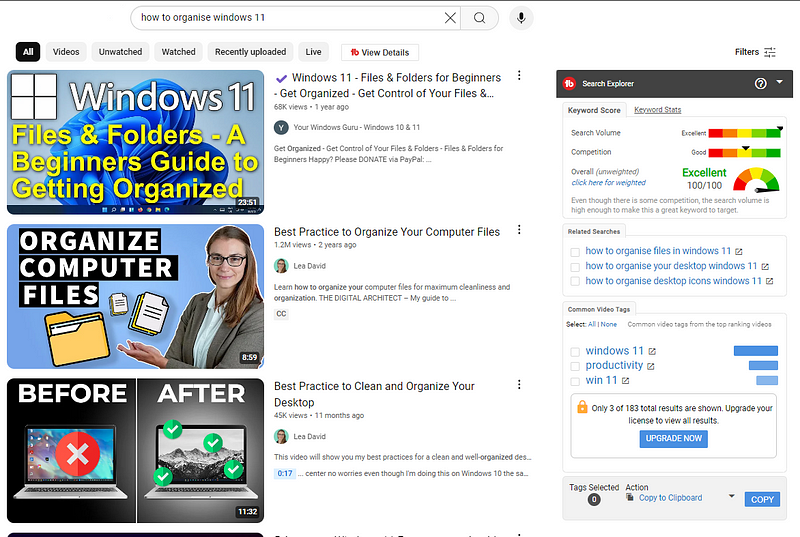800x537 pixels.
Task: Open more options for Windows 11 Files & Folders video
Action: [x=519, y=75]
